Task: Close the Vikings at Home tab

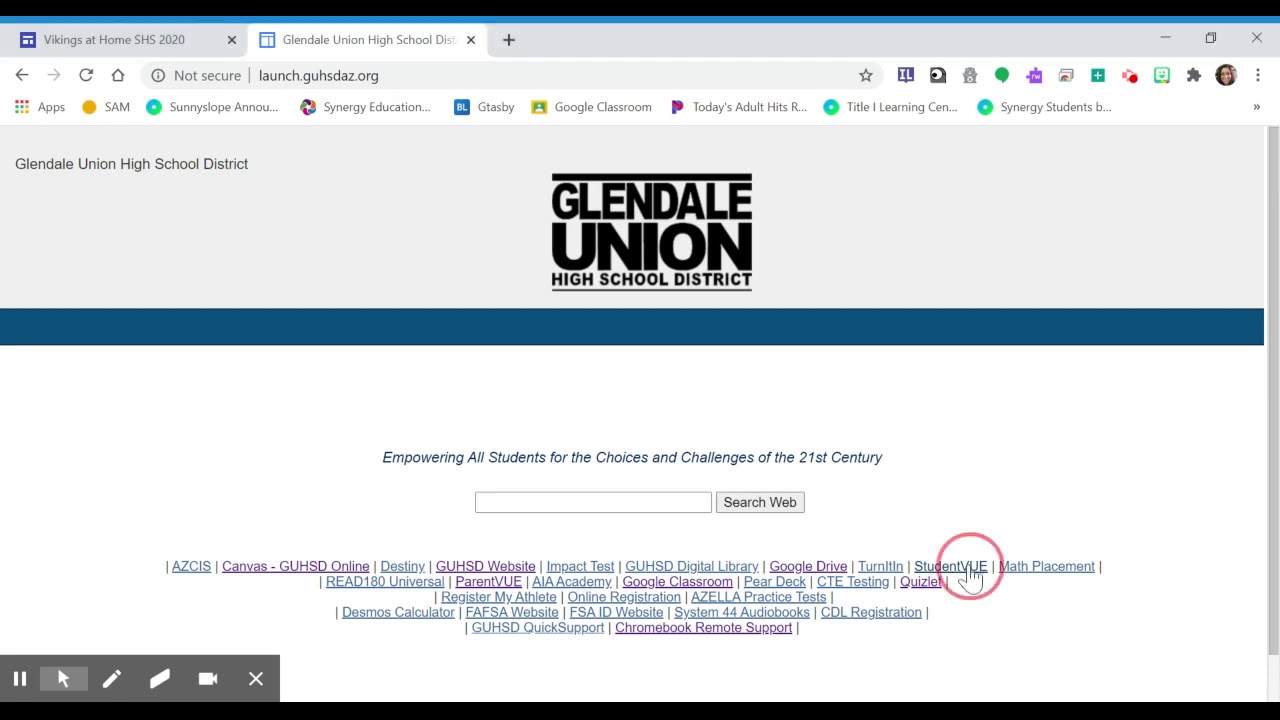Action: point(231,40)
